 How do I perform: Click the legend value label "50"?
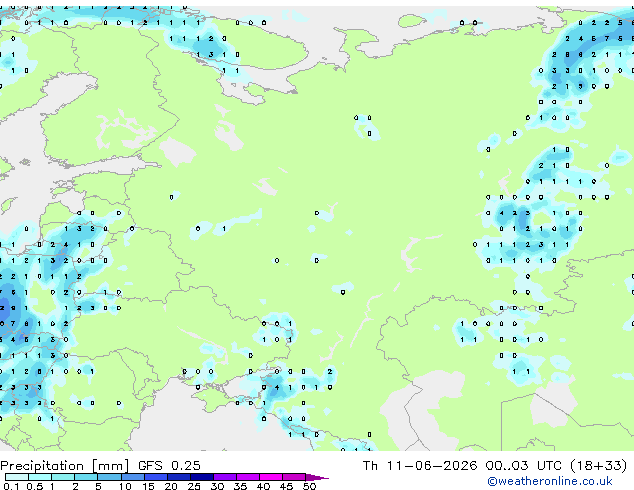click(309, 486)
